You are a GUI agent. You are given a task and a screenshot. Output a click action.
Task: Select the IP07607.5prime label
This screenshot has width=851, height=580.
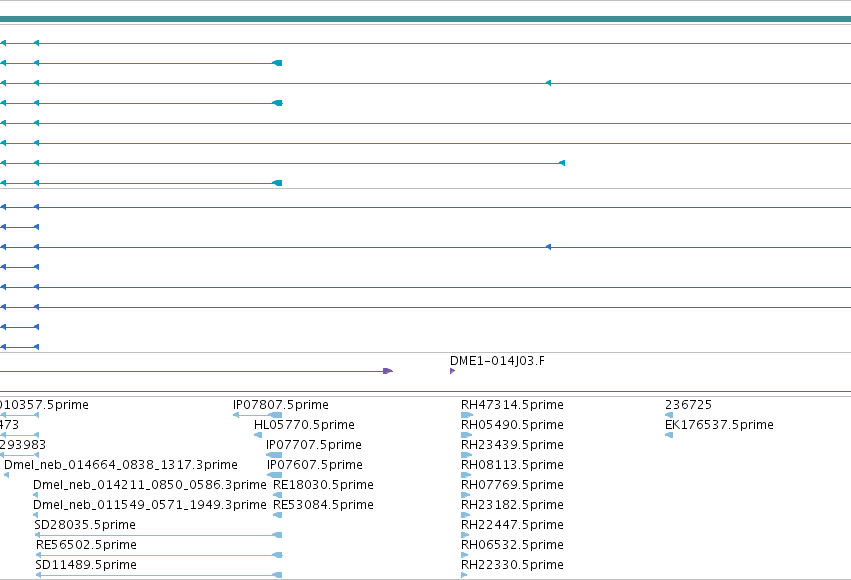315,465
